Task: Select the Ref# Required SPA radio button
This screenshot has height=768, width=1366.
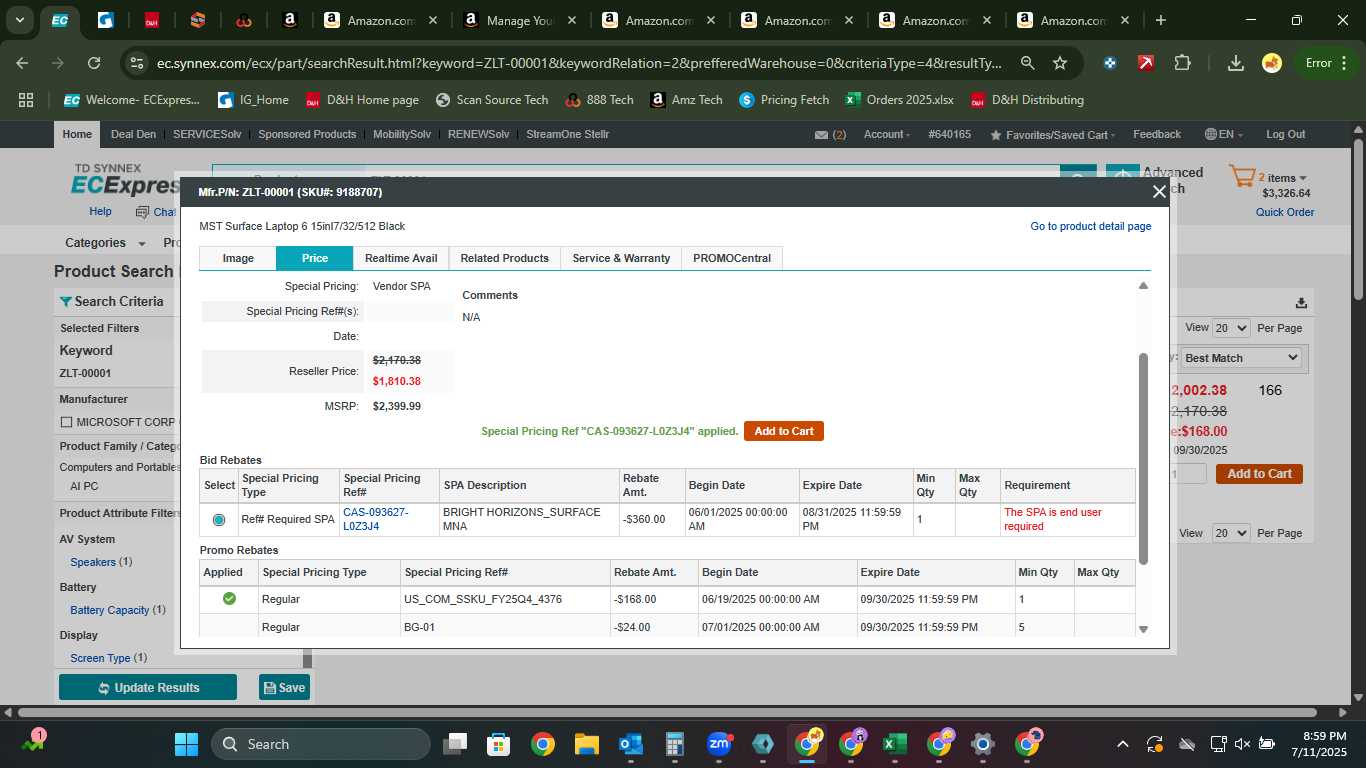Action: [x=219, y=520]
